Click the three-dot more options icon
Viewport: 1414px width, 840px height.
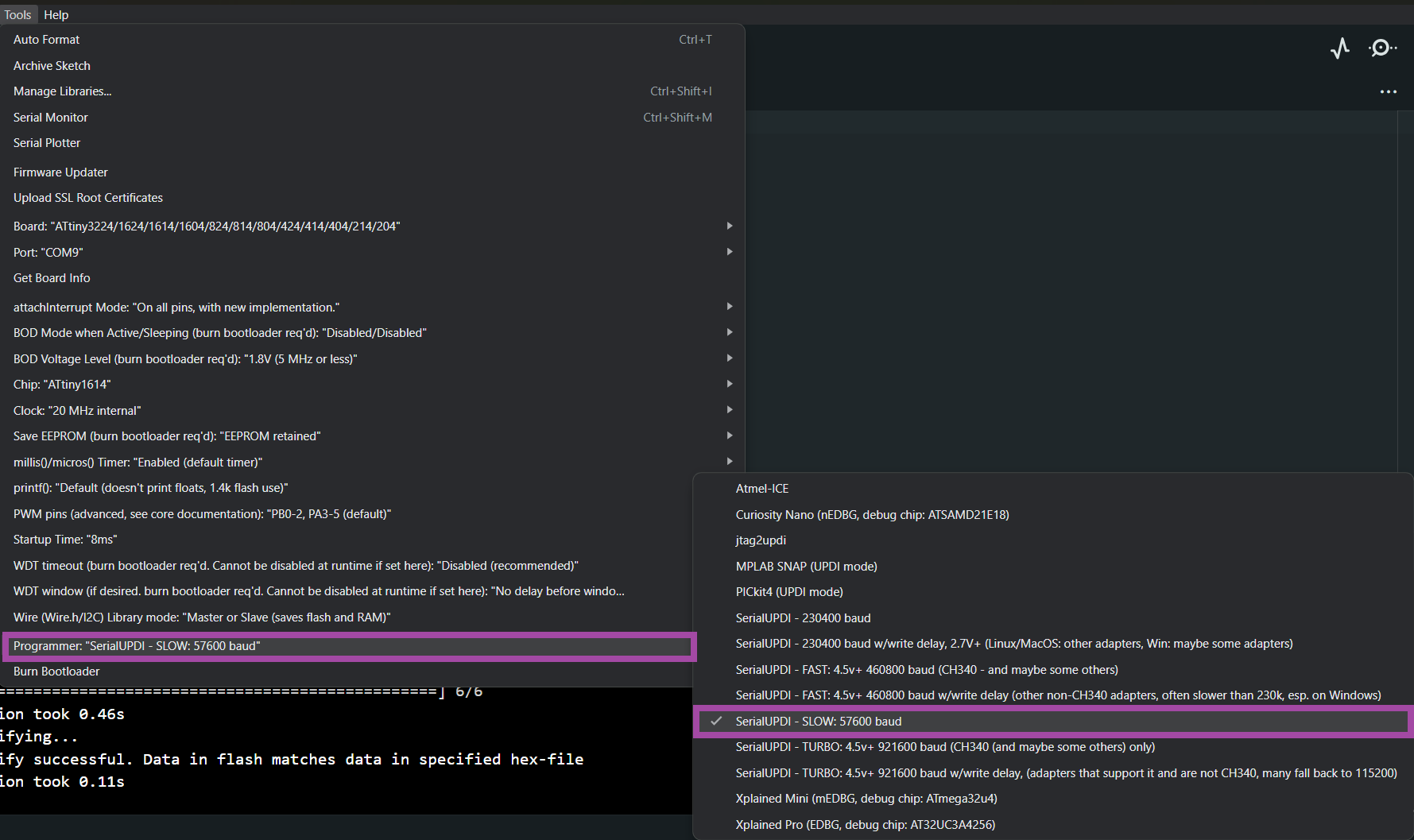point(1388,92)
